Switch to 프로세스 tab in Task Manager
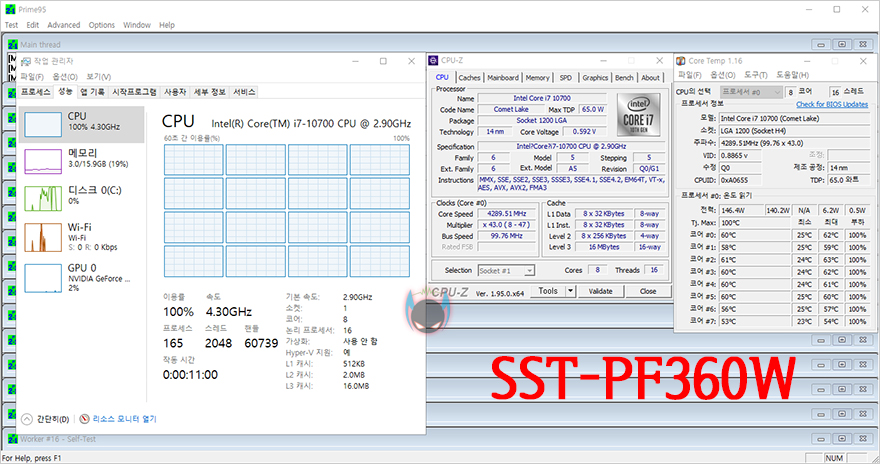This screenshot has width=880, height=464. [36, 92]
